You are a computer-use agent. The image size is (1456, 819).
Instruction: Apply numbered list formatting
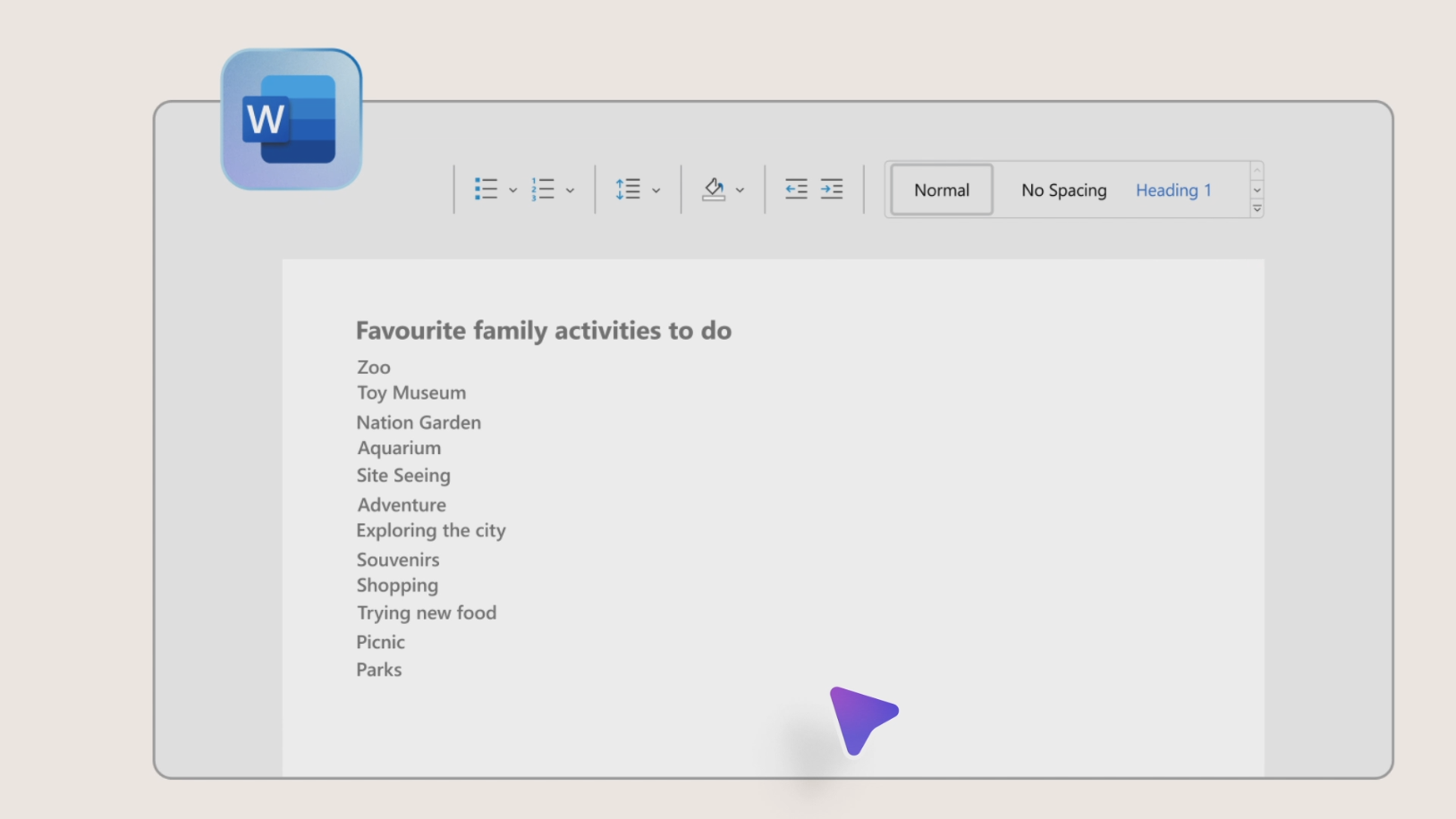coord(543,190)
